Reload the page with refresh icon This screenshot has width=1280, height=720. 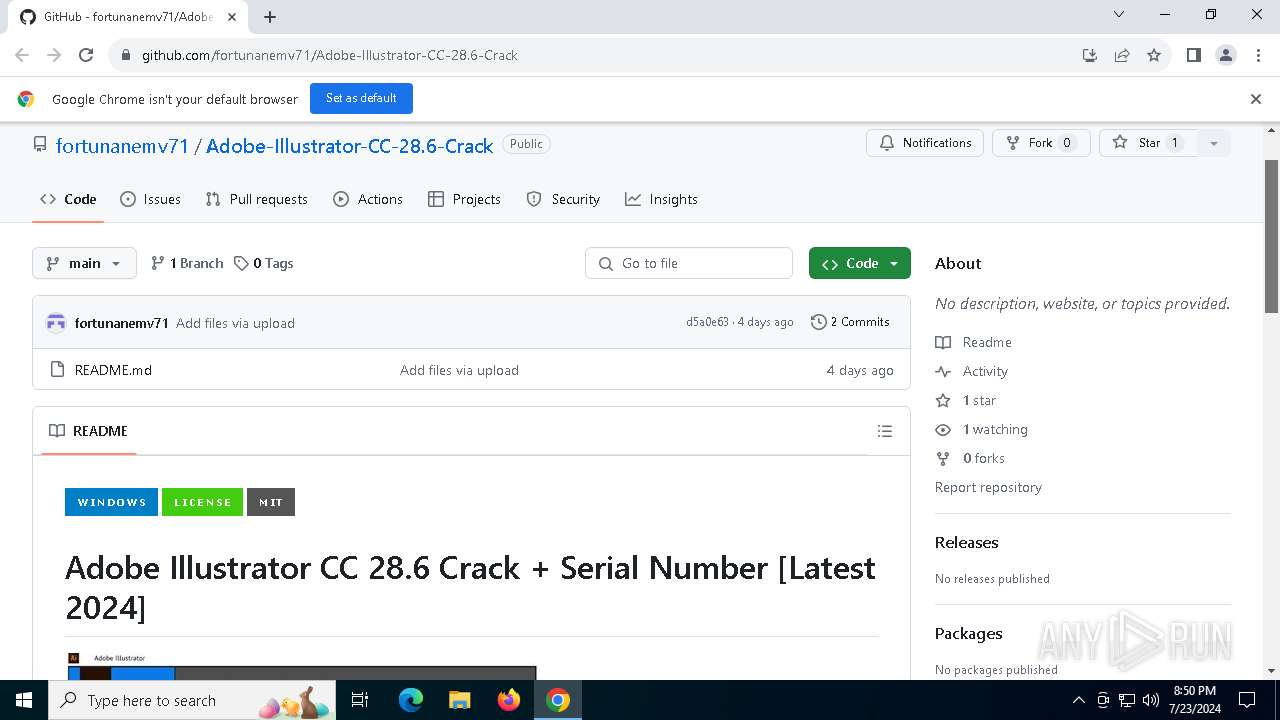point(86,55)
